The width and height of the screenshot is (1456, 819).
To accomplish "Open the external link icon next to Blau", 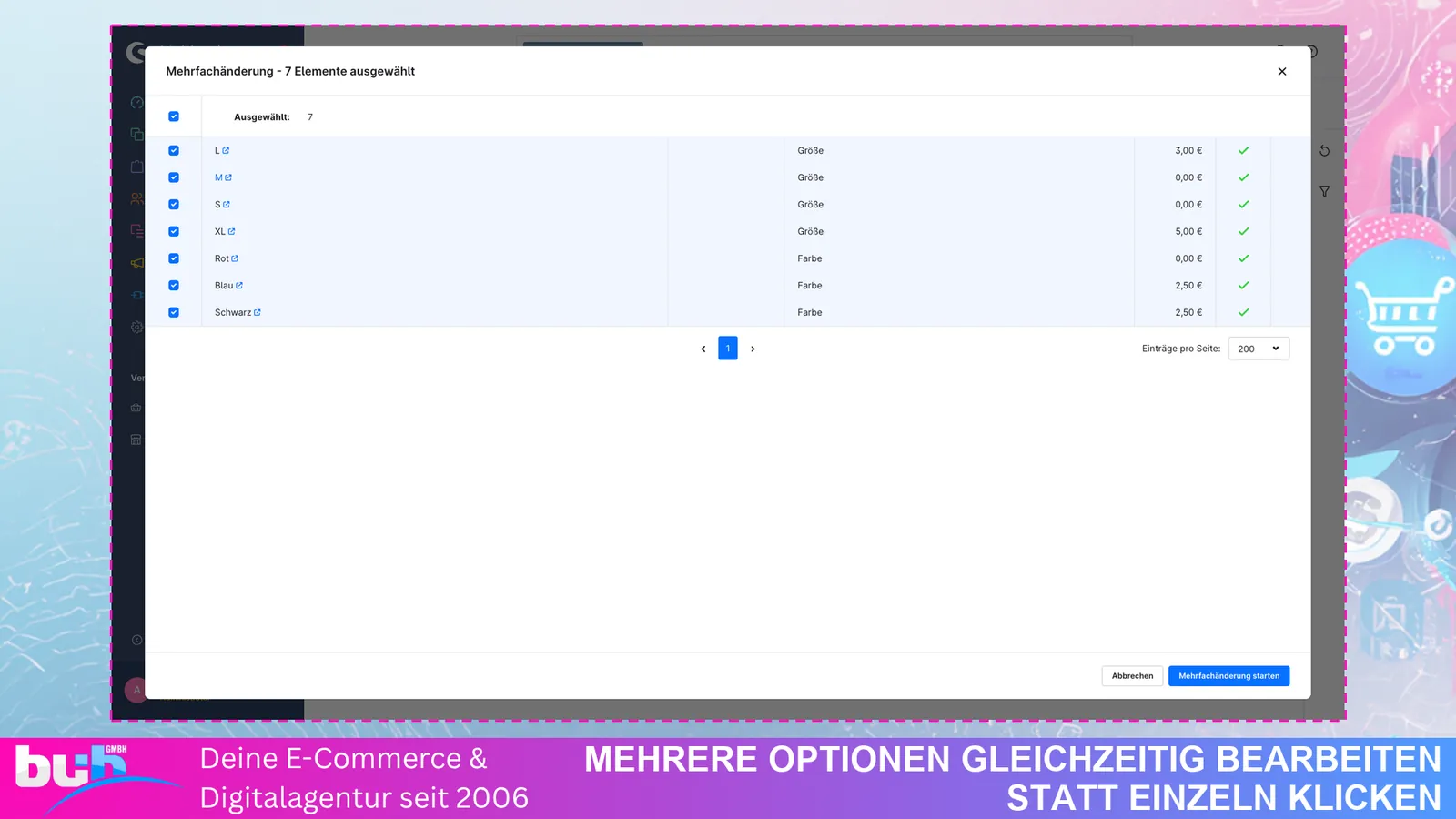I will click(239, 286).
